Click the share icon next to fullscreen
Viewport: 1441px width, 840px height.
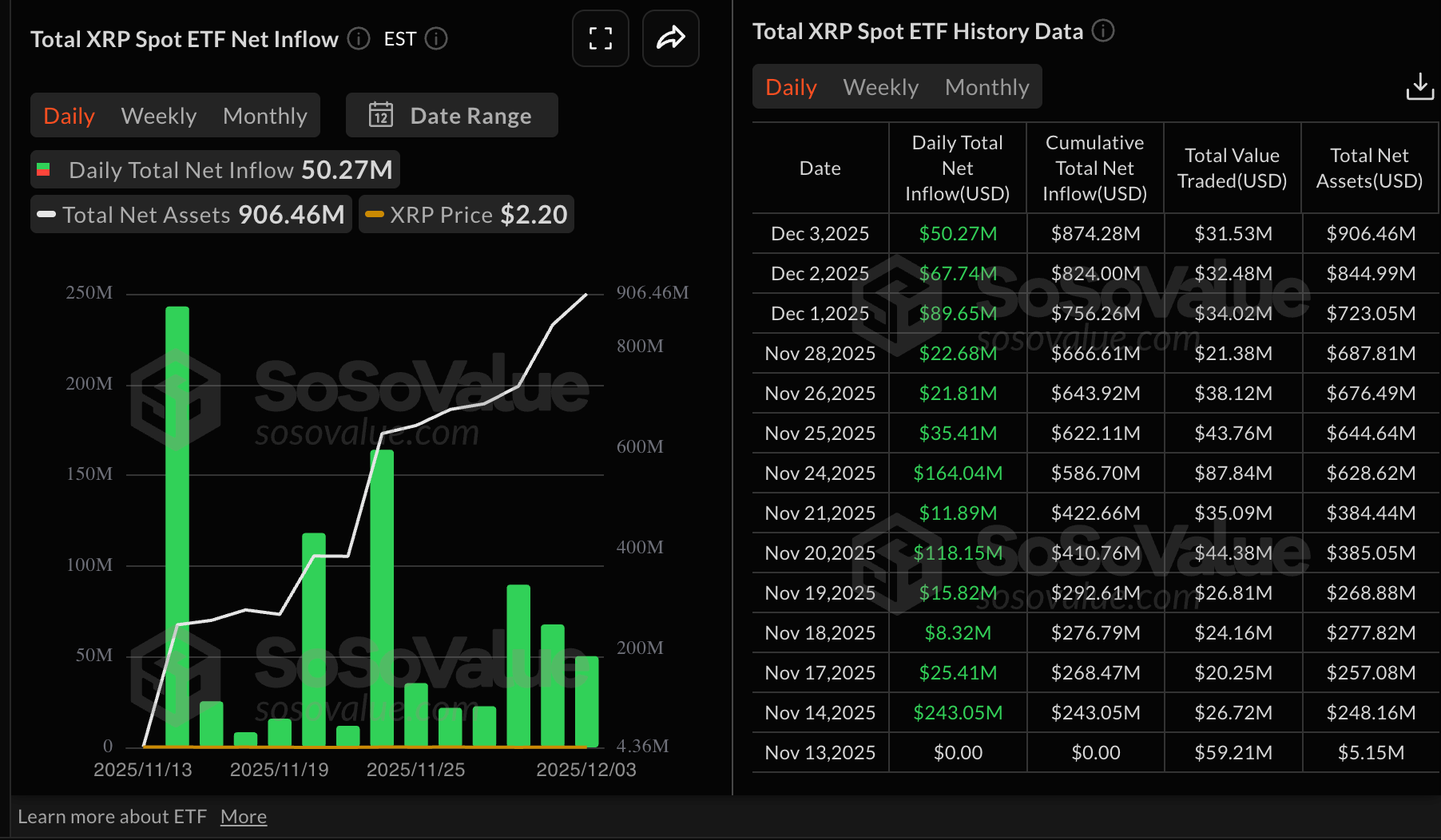click(x=670, y=38)
